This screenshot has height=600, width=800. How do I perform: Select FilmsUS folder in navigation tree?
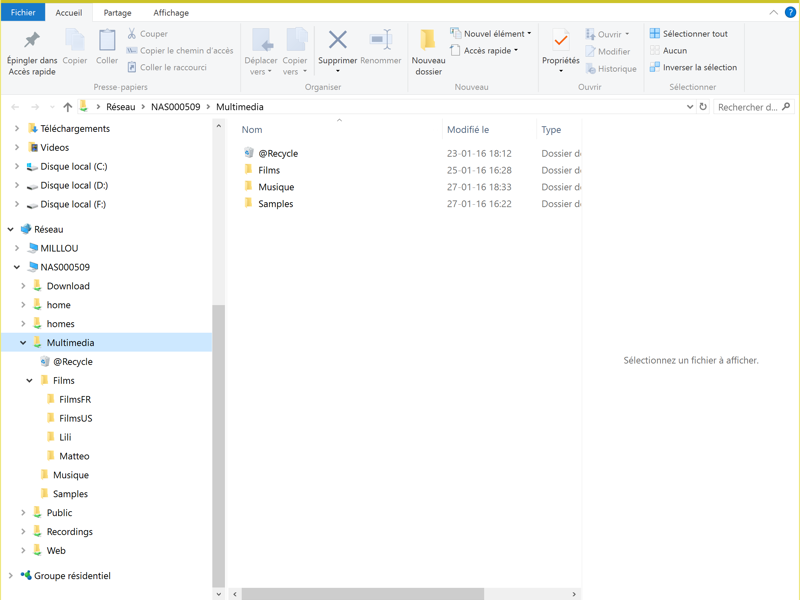75,419
